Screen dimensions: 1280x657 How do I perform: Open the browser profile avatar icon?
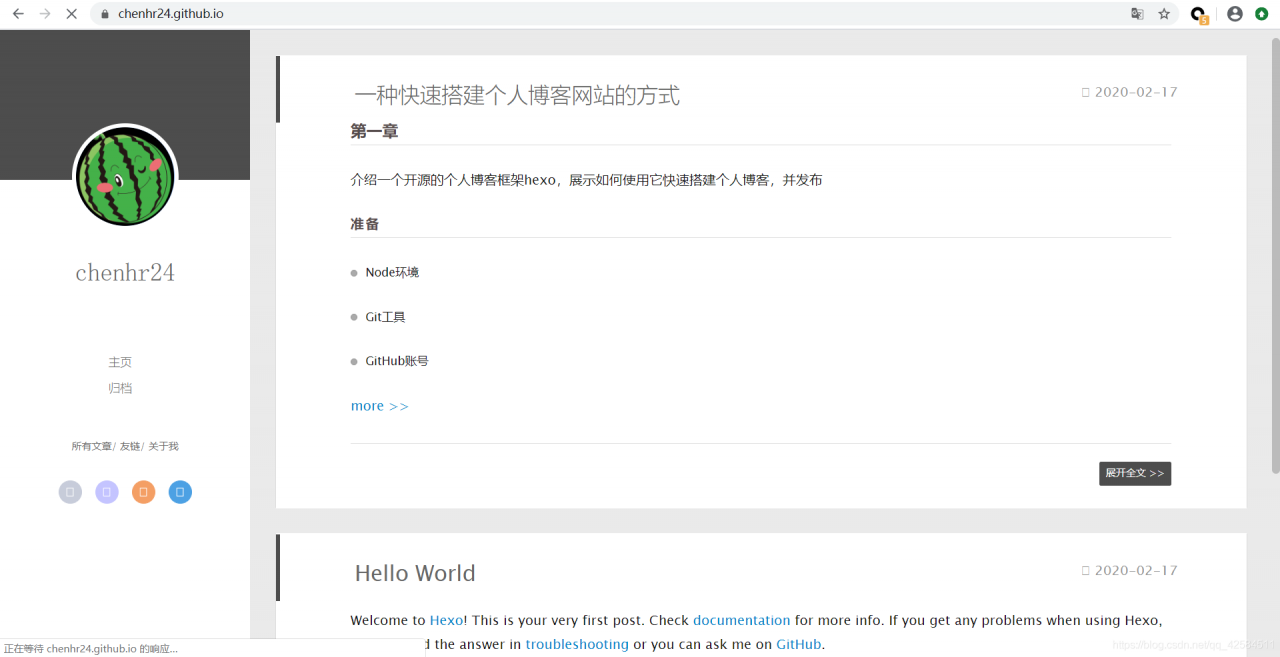[1235, 14]
